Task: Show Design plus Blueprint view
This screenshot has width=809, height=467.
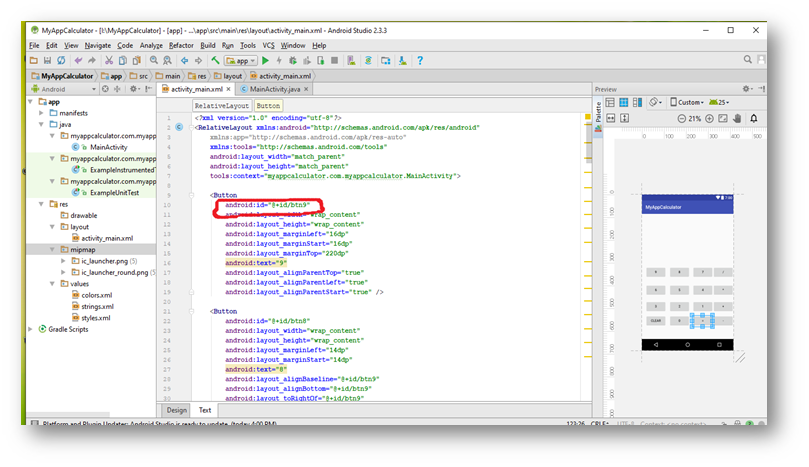Action: [638, 102]
